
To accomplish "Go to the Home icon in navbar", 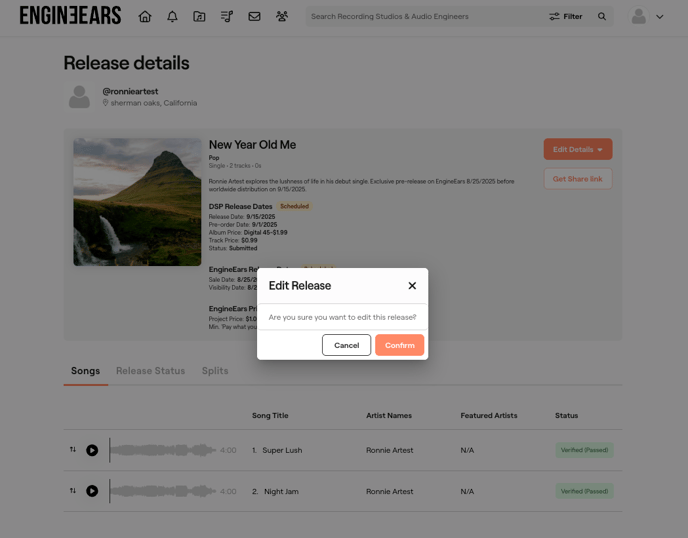I will 145,17.
